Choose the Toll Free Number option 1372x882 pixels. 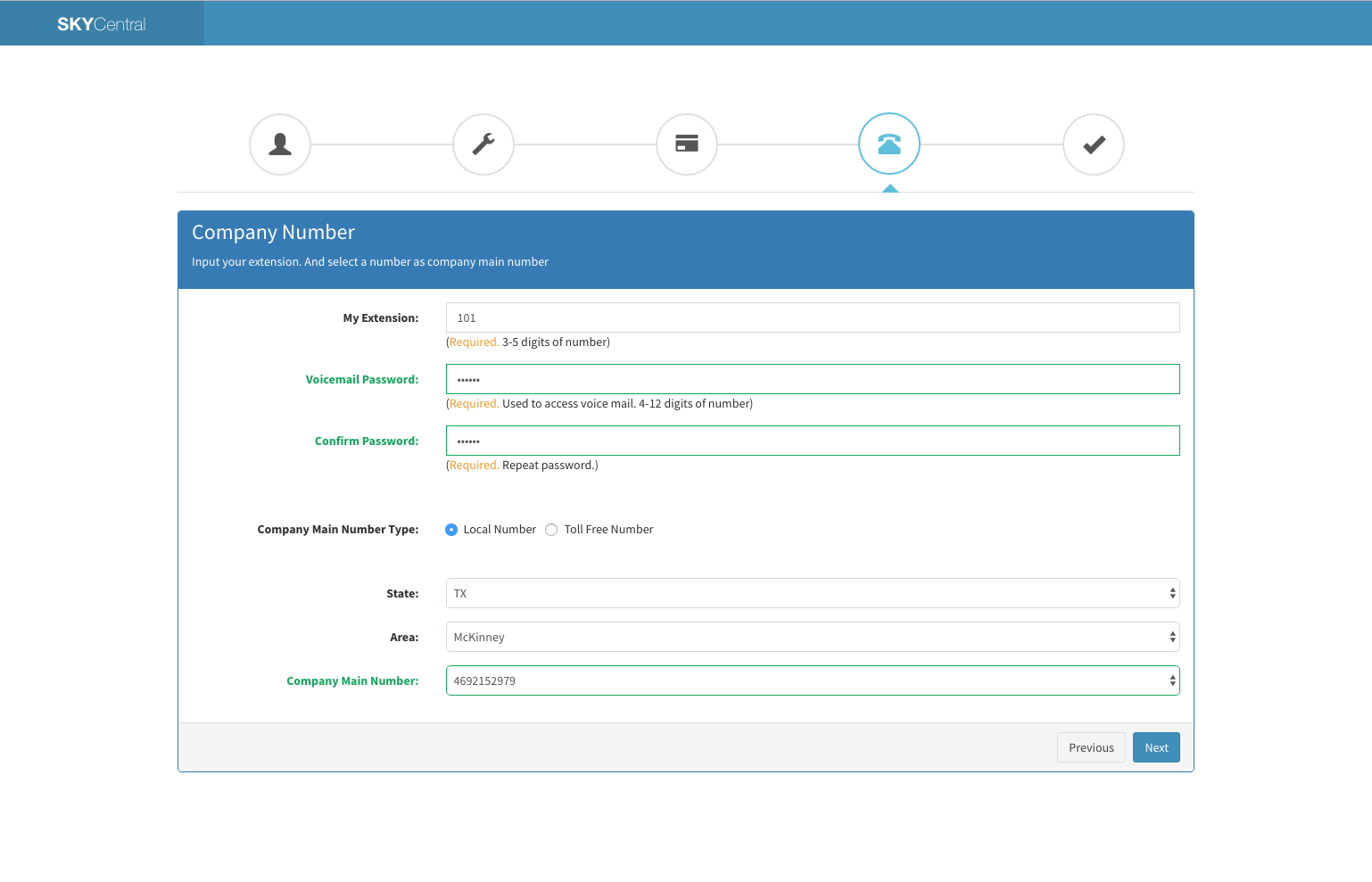coord(551,530)
